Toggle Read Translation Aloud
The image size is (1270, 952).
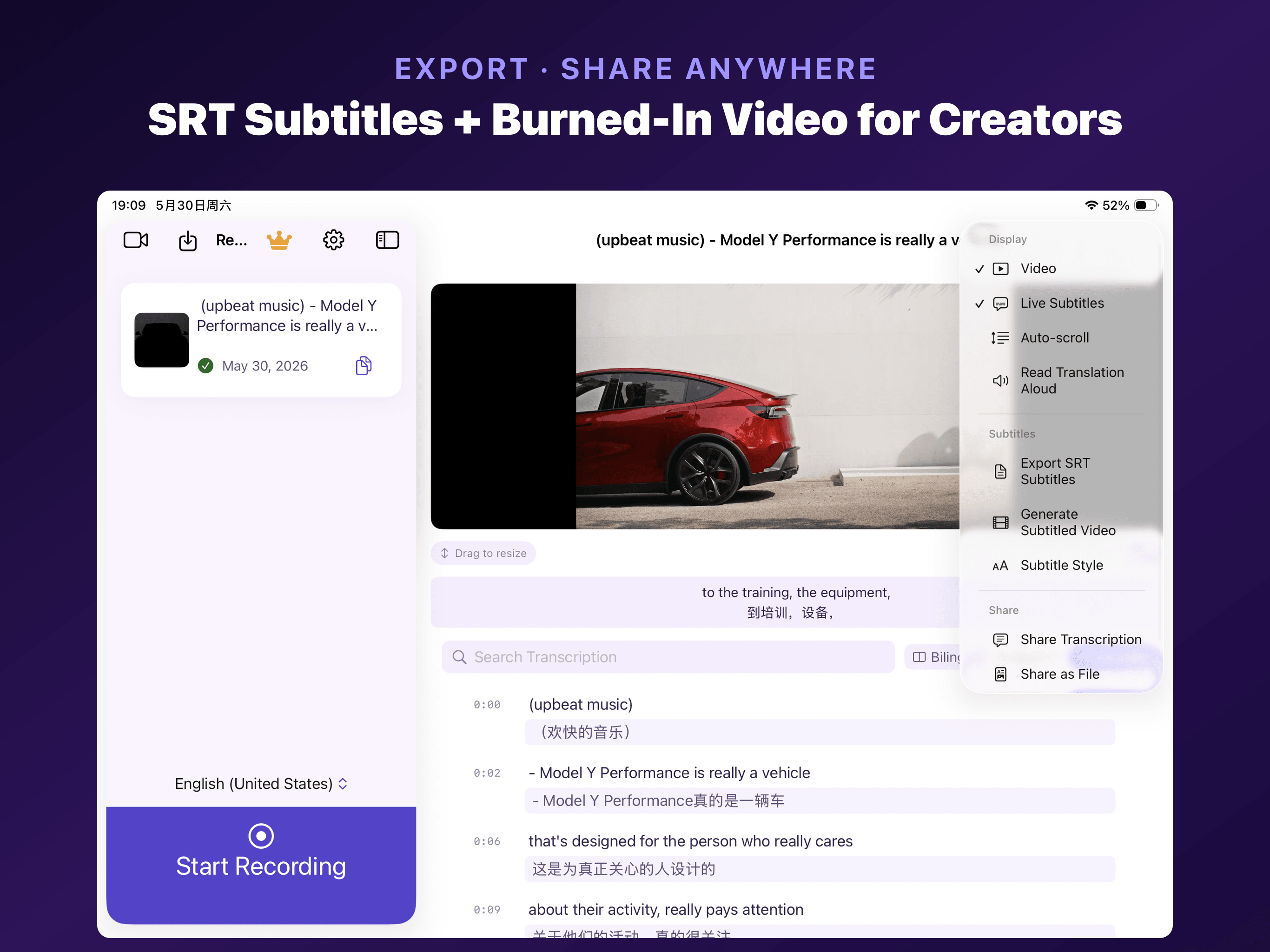[1061, 380]
